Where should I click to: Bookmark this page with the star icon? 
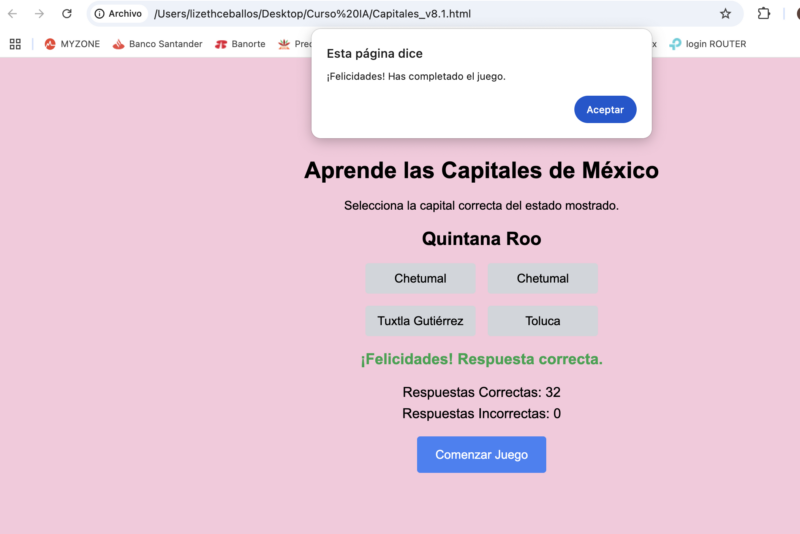click(x=725, y=14)
